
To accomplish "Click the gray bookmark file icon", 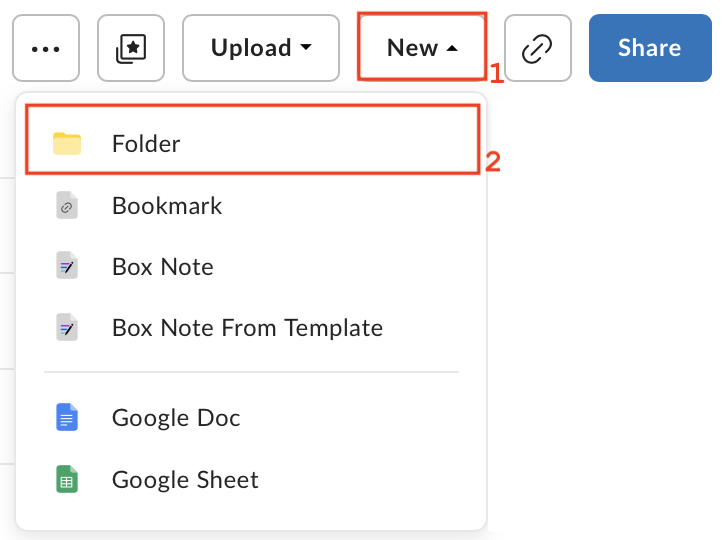I will click(67, 206).
